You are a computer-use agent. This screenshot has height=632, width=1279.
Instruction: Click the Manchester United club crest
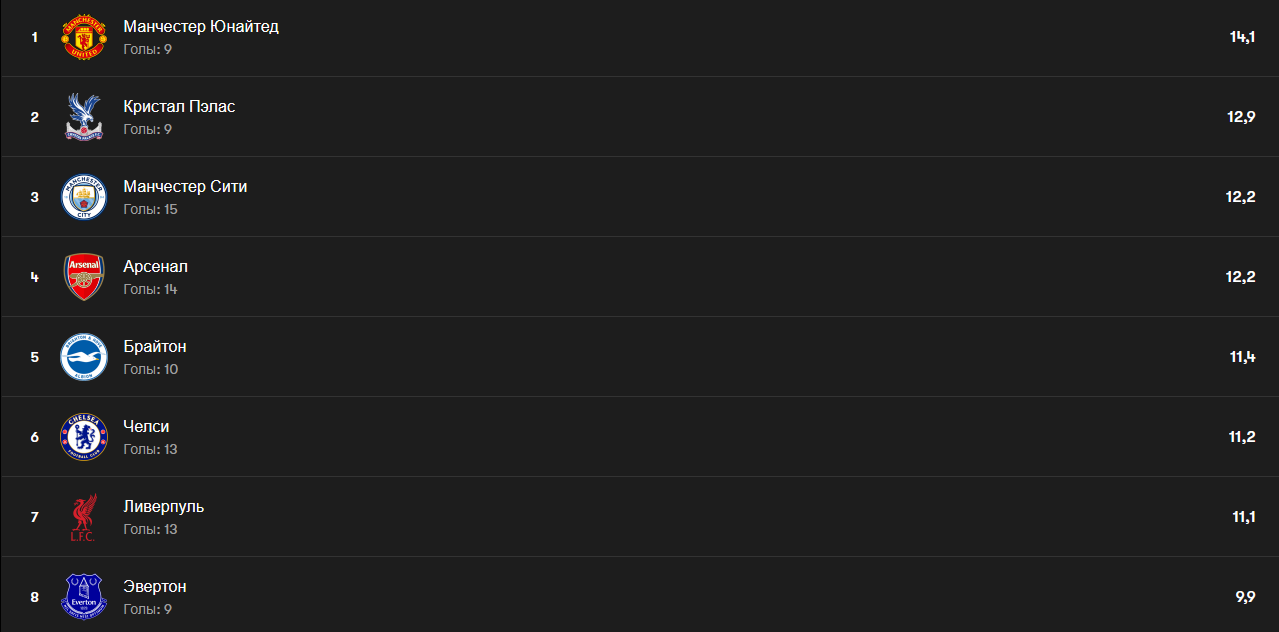pos(84,37)
